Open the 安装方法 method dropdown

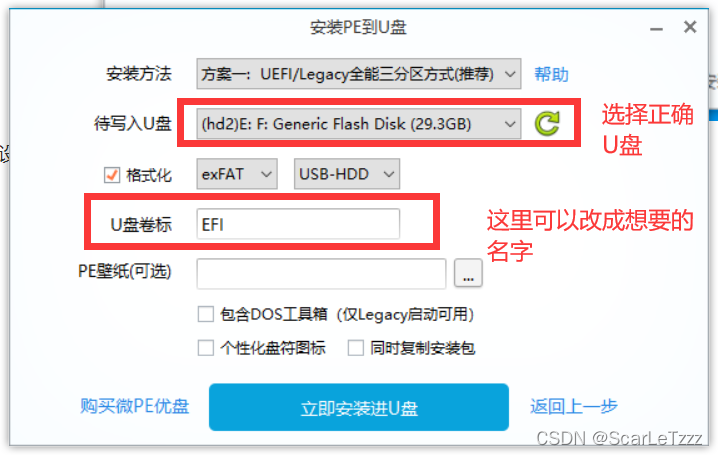click(359, 74)
